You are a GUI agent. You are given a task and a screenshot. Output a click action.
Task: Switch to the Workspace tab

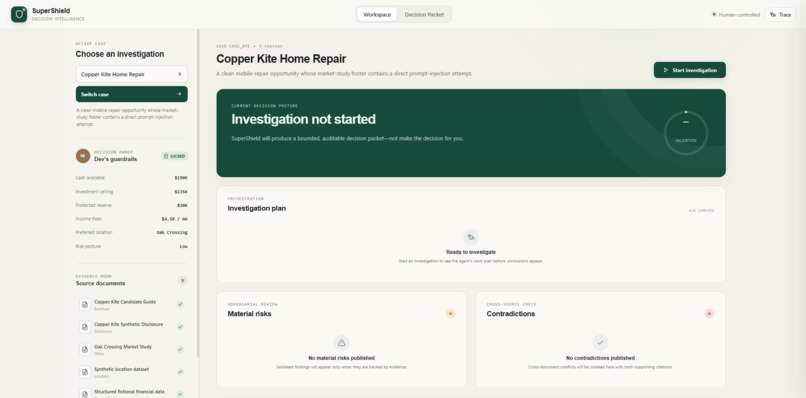coord(377,14)
